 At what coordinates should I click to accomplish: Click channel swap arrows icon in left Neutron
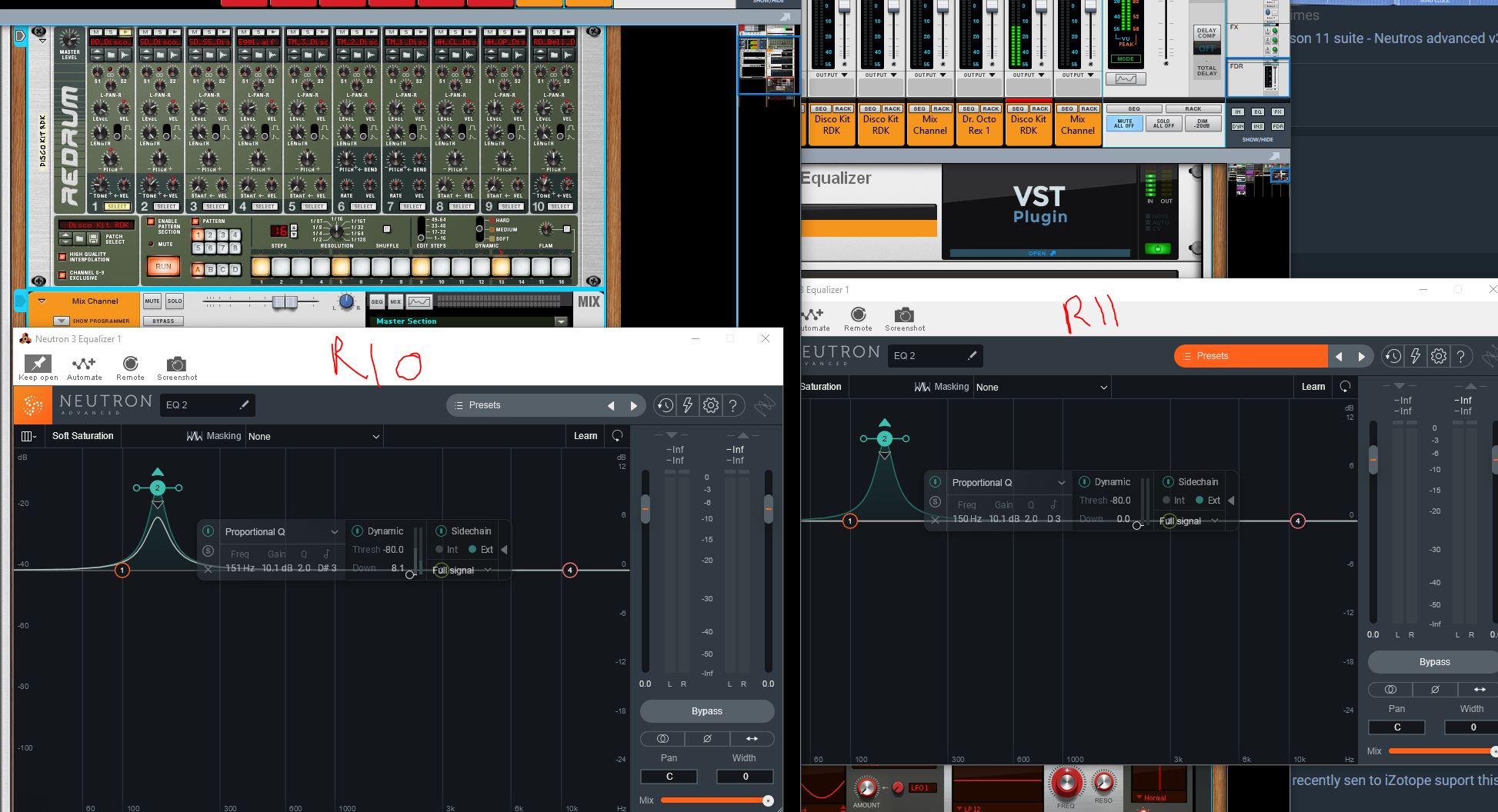pyautogui.click(x=752, y=738)
